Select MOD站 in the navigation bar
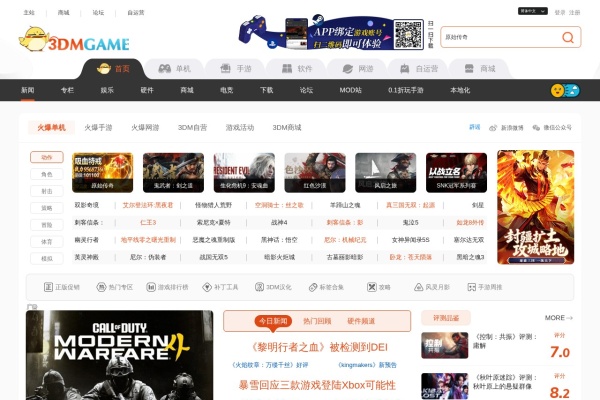This screenshot has width=600, height=400. point(351,90)
